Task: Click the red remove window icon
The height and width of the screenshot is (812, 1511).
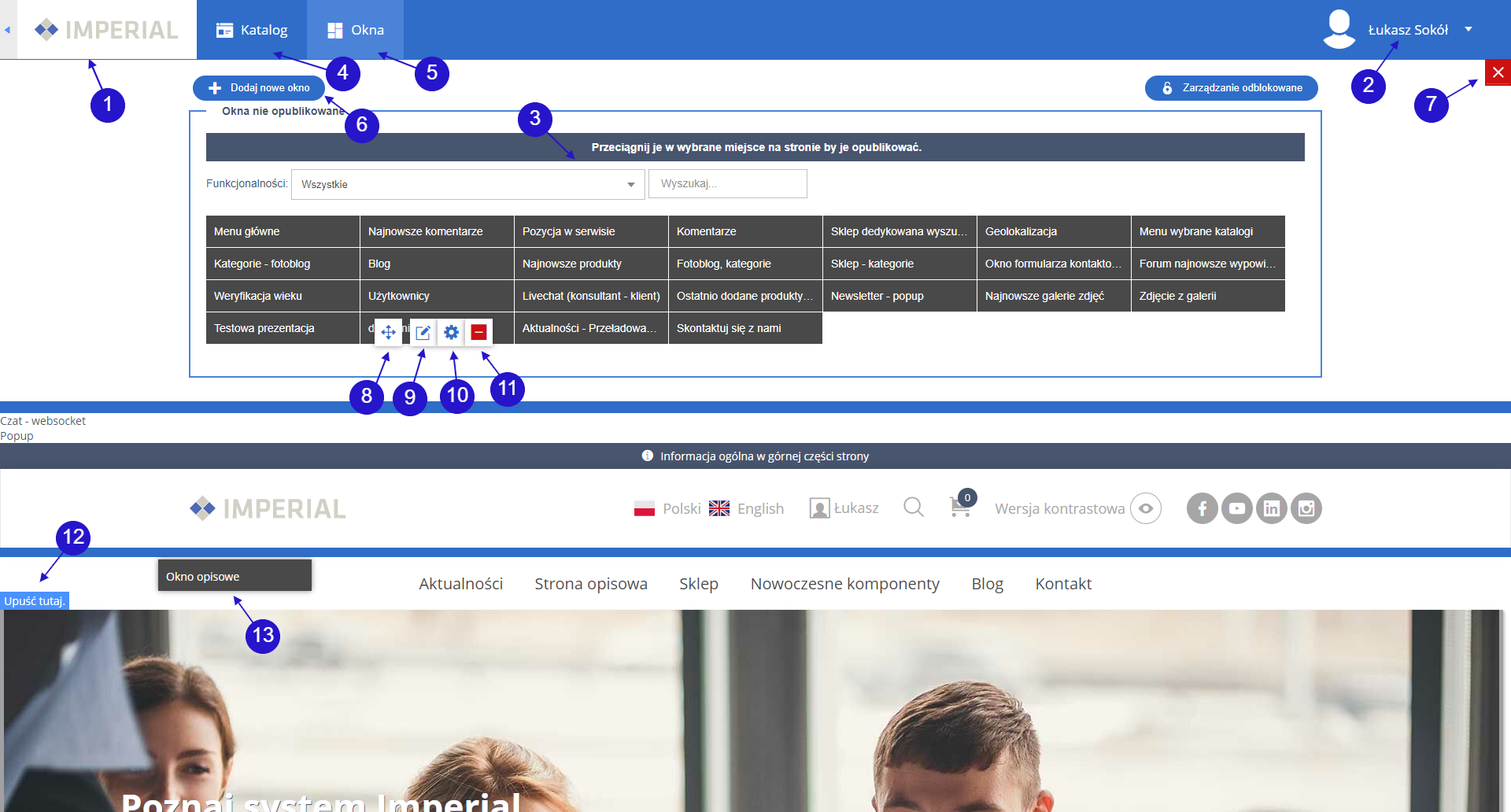Action: pos(478,332)
